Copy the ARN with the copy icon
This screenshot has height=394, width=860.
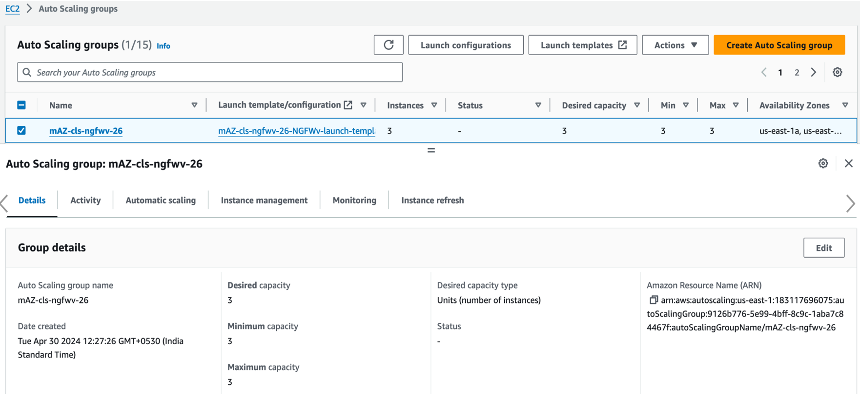coord(653,300)
